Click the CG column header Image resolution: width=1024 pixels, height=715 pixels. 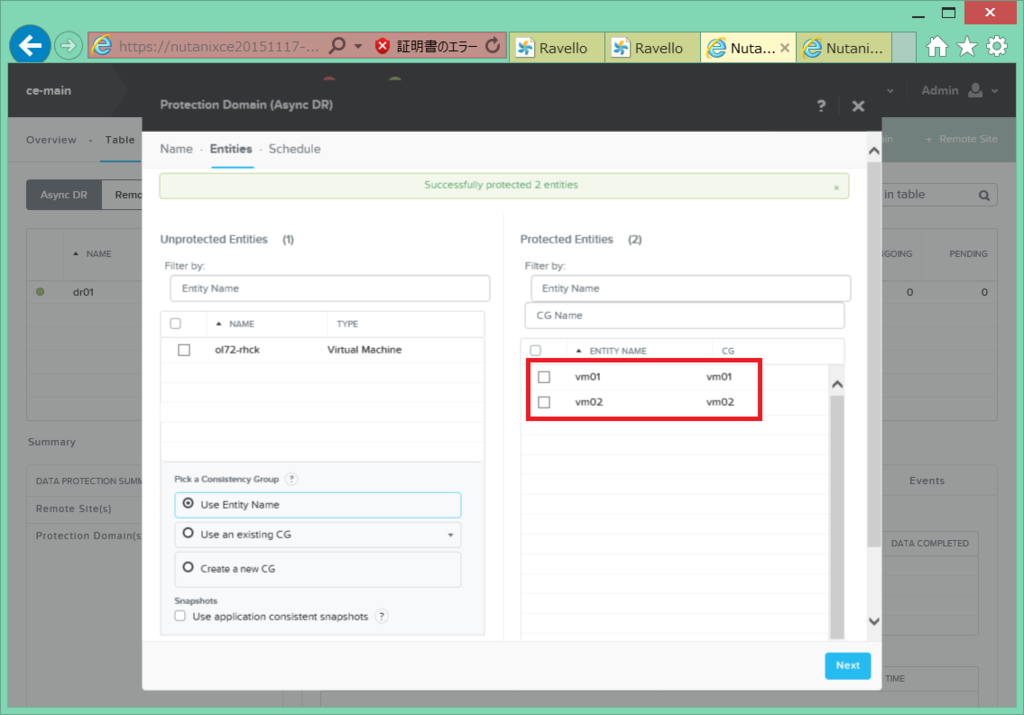[x=728, y=351]
